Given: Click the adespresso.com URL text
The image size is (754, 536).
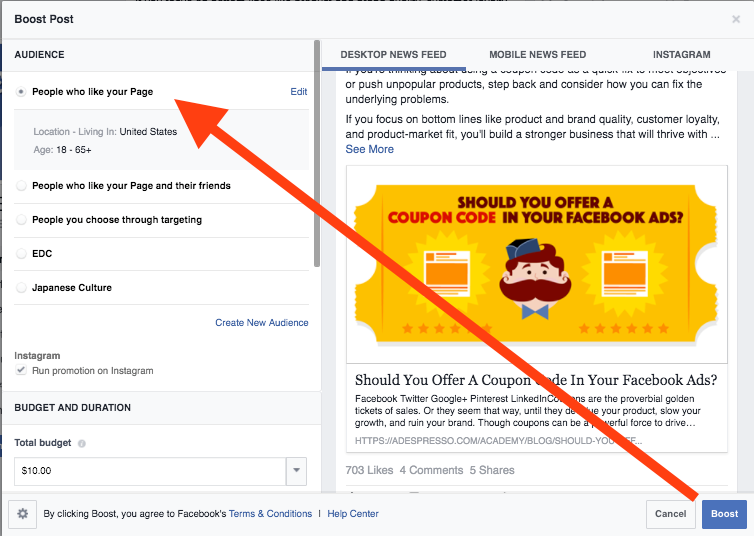Looking at the screenshot, I should point(498,440).
